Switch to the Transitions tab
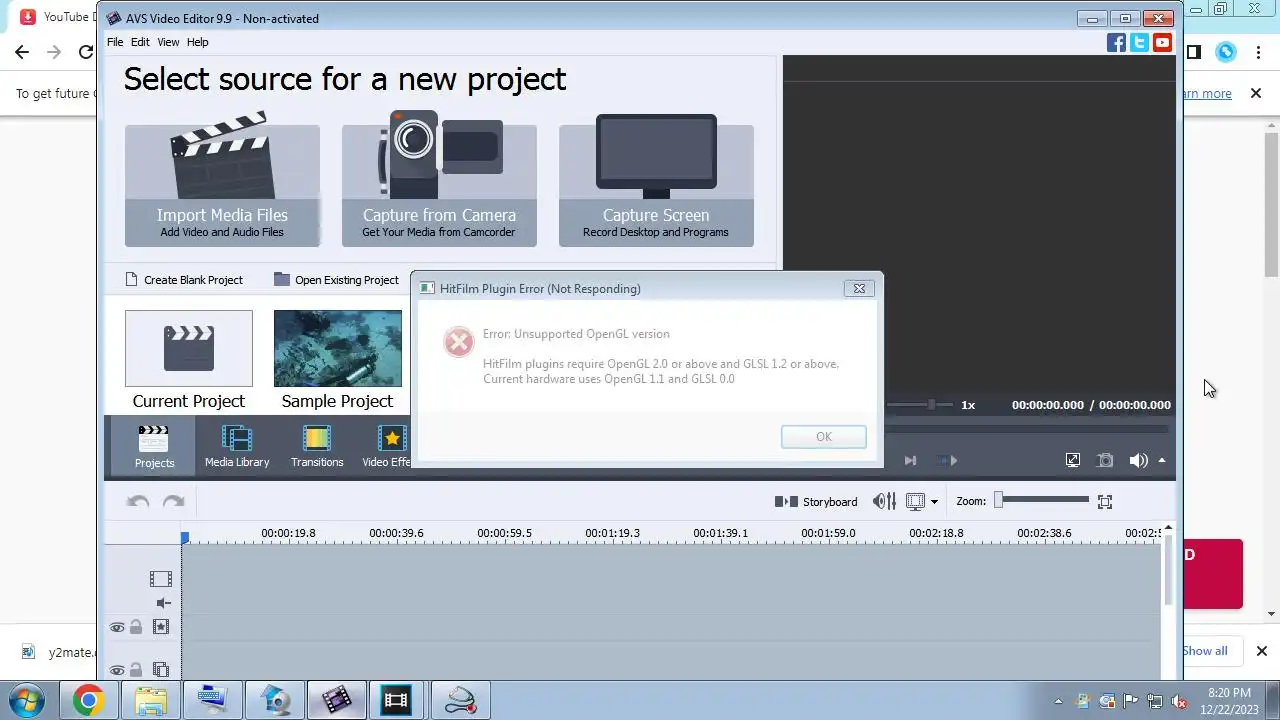Image resolution: width=1280 pixels, height=720 pixels. (317, 446)
